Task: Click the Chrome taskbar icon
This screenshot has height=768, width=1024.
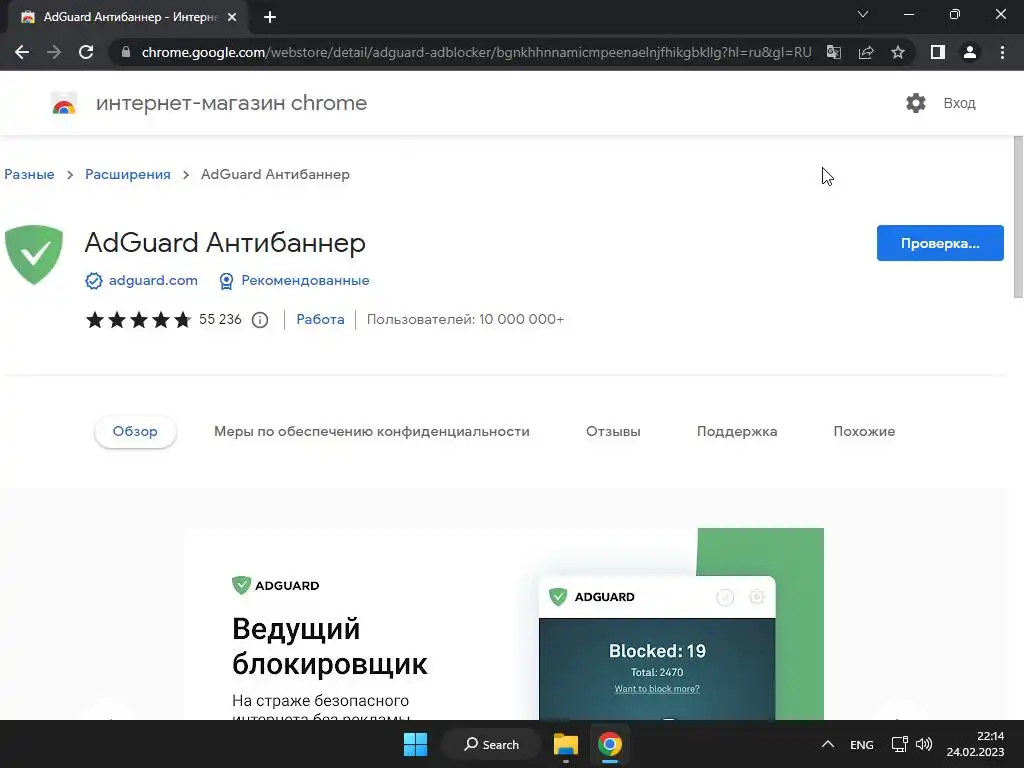Action: click(x=610, y=744)
